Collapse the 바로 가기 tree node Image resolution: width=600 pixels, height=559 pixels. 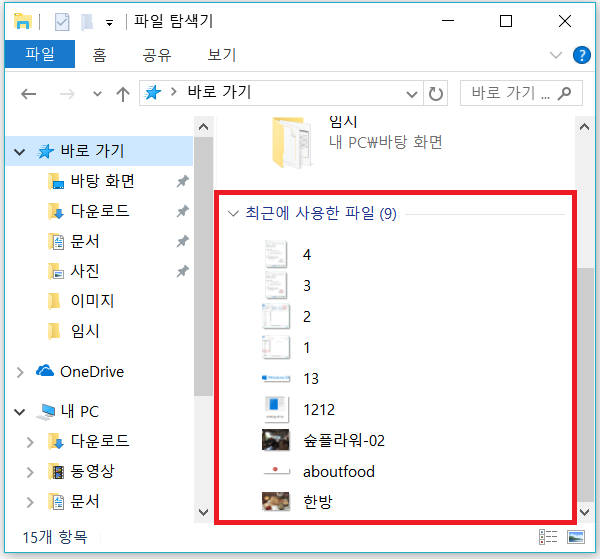click(x=20, y=152)
